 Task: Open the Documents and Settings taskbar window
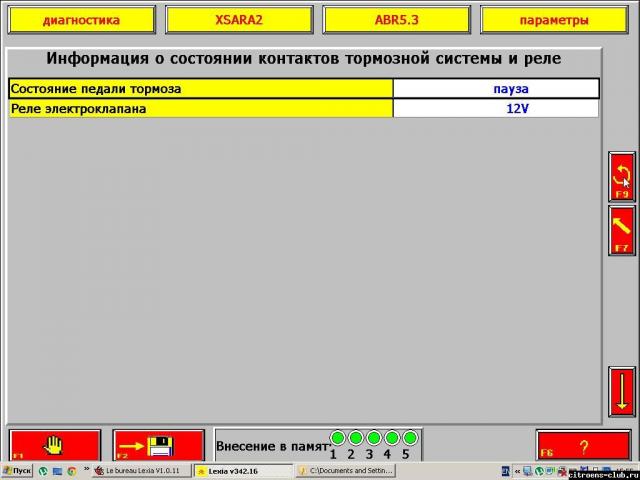345,470
